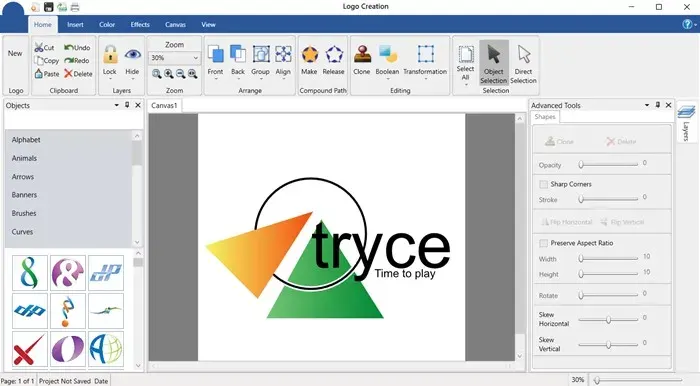This screenshot has width=700, height=386.
Task: Click the Redo arrow icon
Action: tap(69, 60)
